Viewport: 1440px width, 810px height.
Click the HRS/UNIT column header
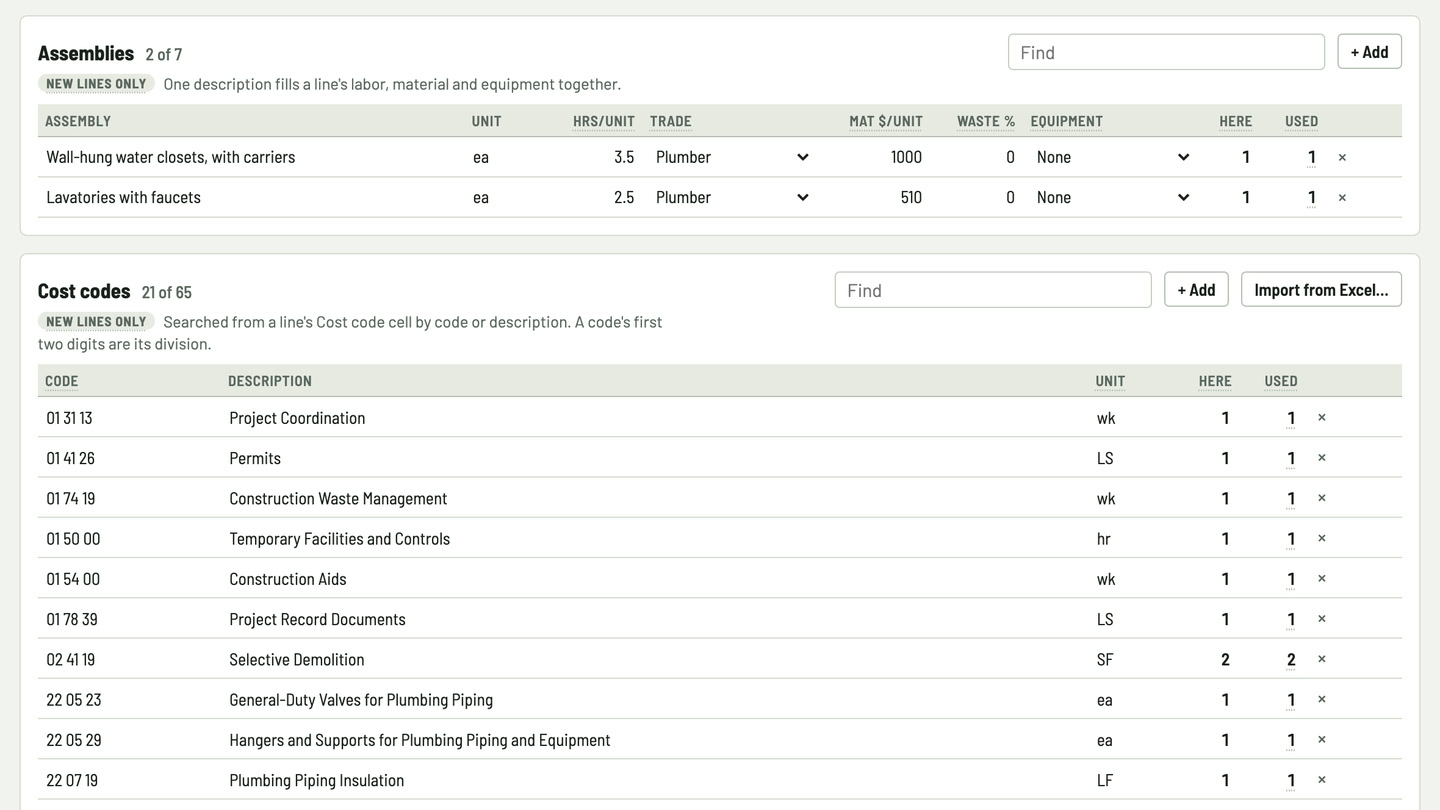604,121
